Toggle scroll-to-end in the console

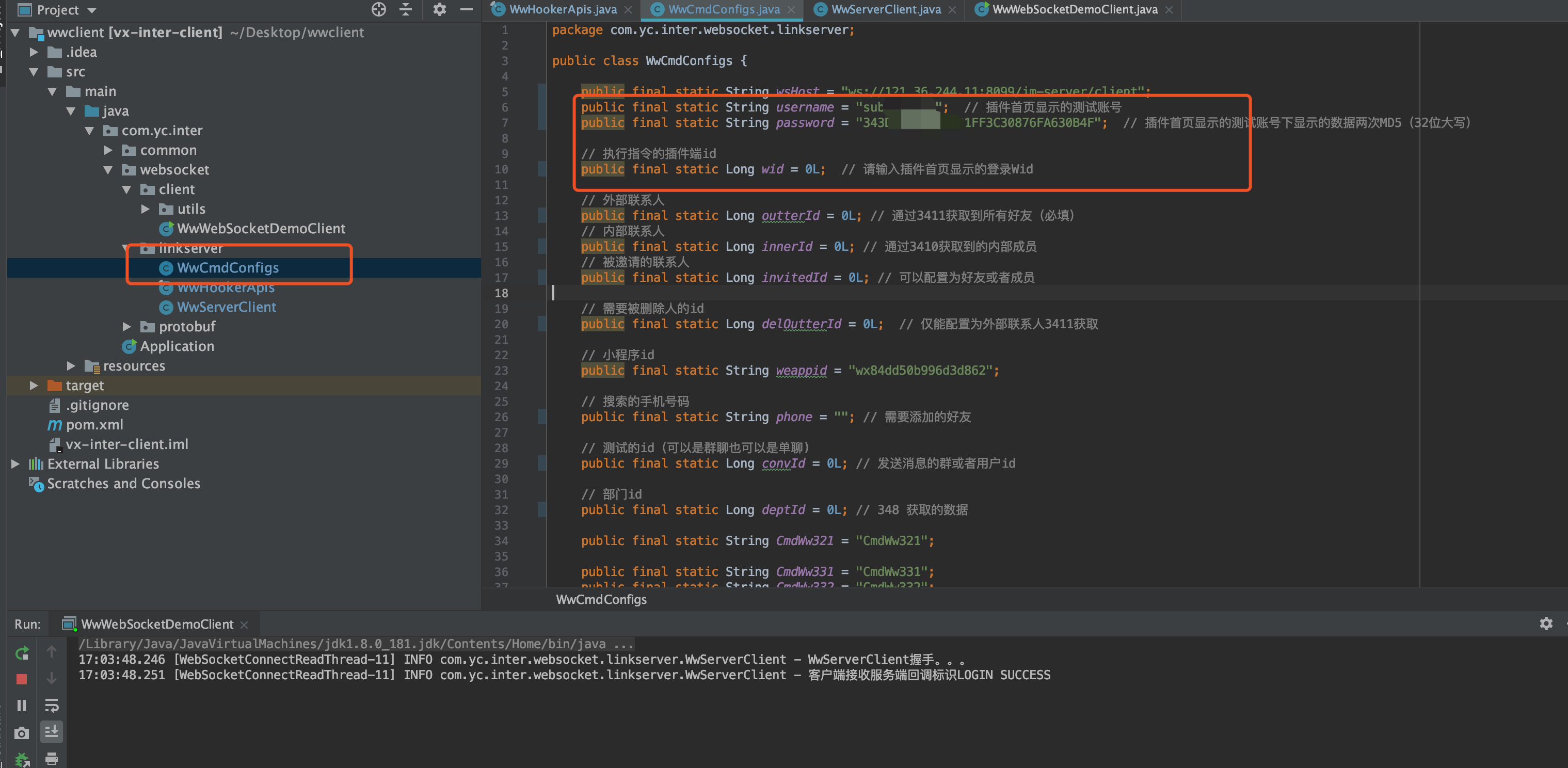click(x=52, y=731)
